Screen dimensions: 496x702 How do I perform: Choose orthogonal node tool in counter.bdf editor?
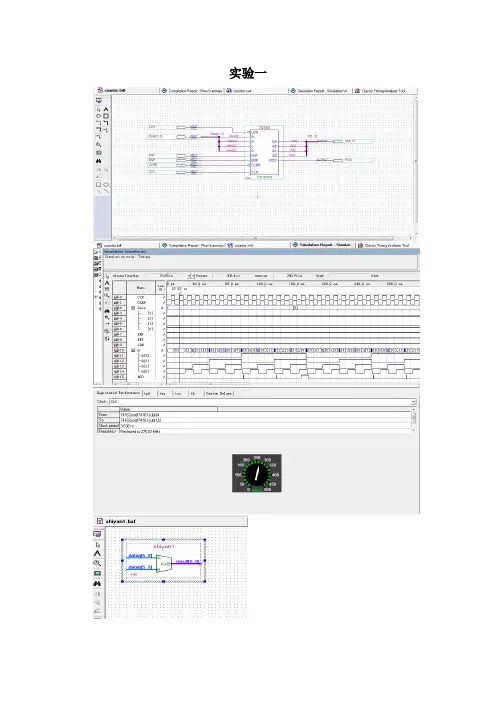click(x=99, y=123)
